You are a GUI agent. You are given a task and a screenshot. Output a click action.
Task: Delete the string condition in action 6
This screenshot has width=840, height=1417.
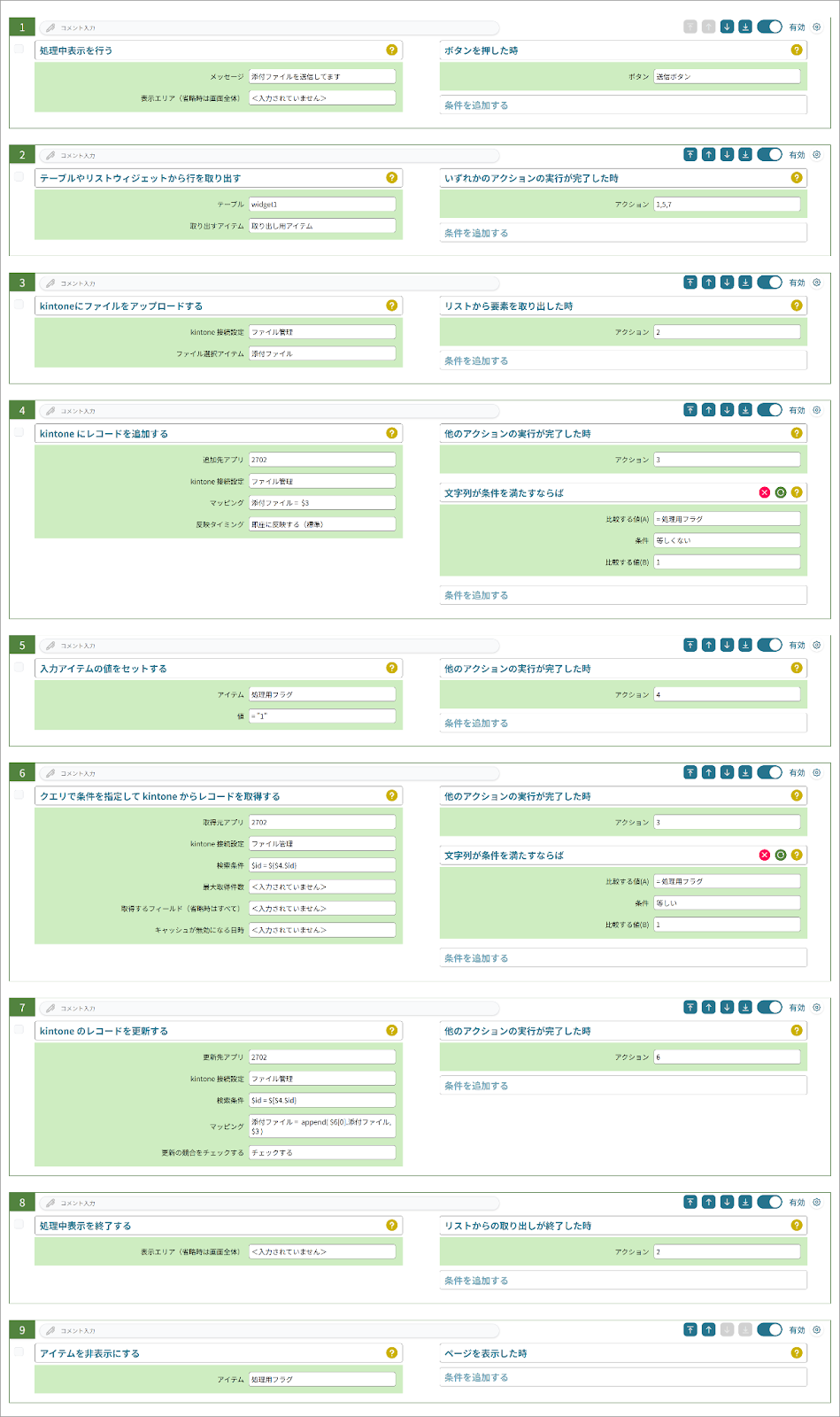765,855
